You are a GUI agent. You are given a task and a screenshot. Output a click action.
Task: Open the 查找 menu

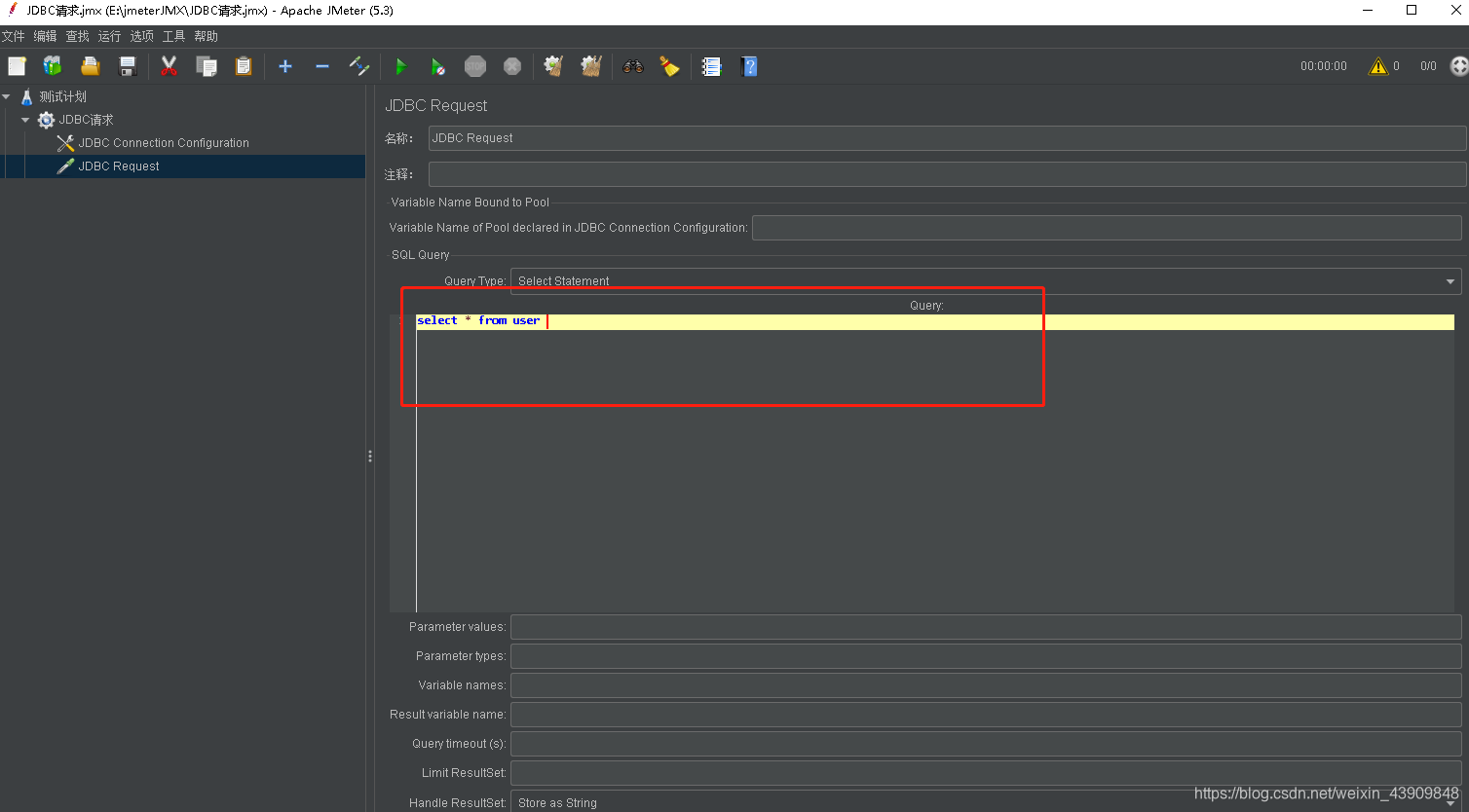click(78, 36)
